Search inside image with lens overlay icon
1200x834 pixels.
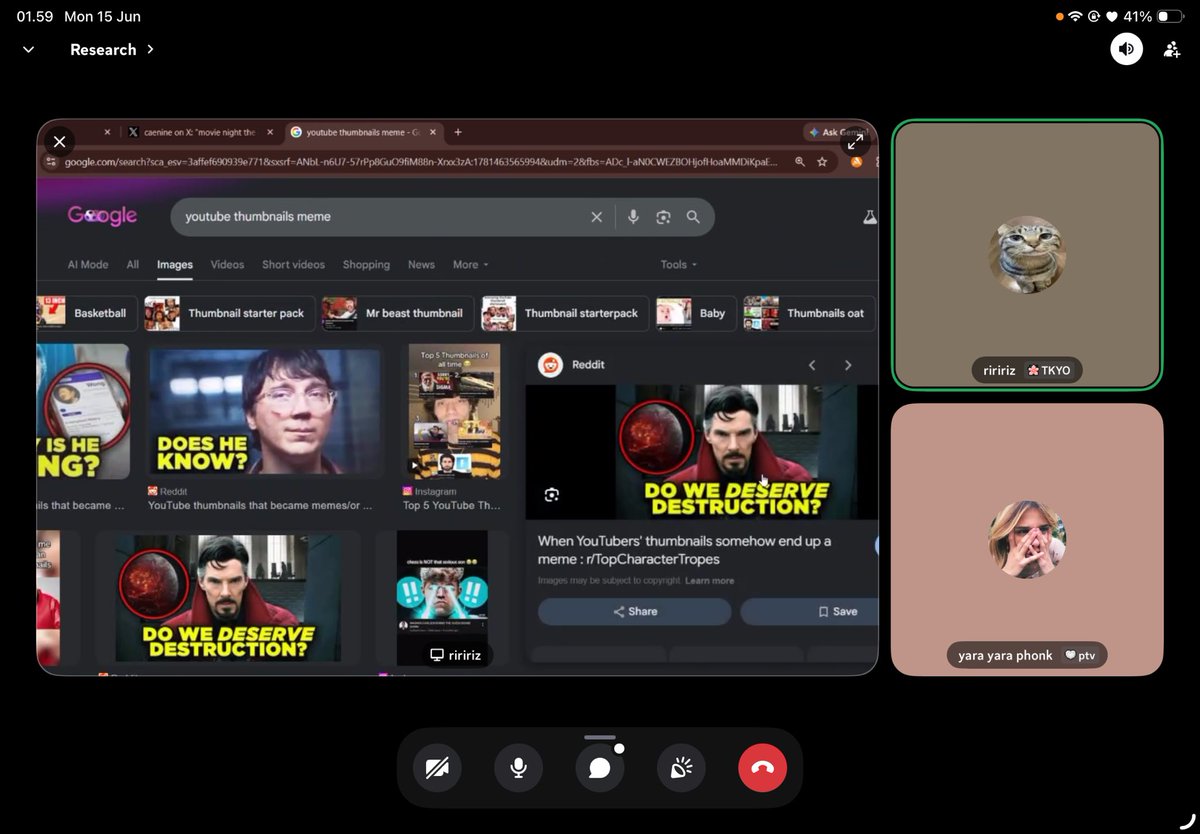coord(551,495)
